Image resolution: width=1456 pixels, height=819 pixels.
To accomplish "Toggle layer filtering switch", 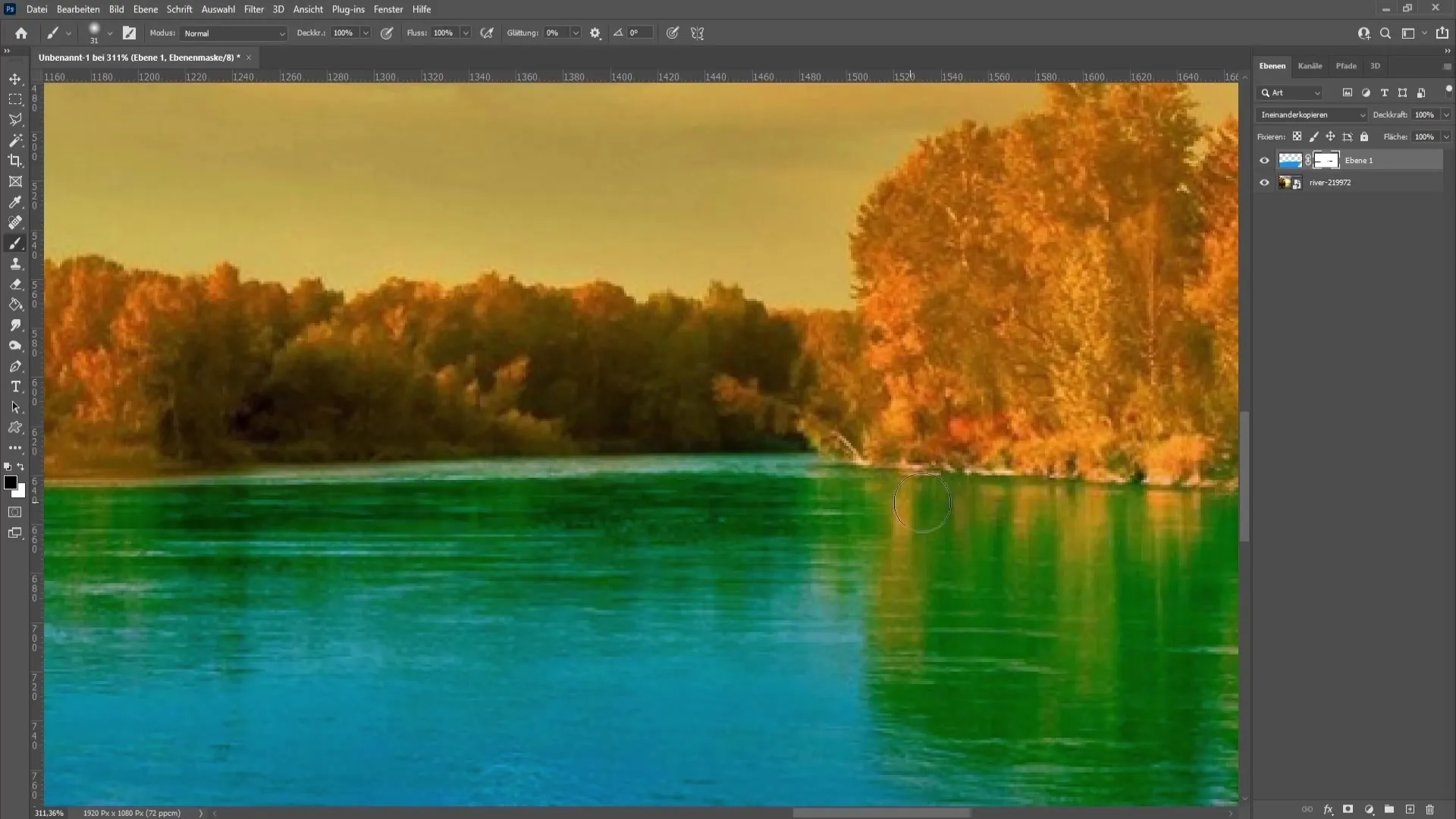I will pos(1448,91).
